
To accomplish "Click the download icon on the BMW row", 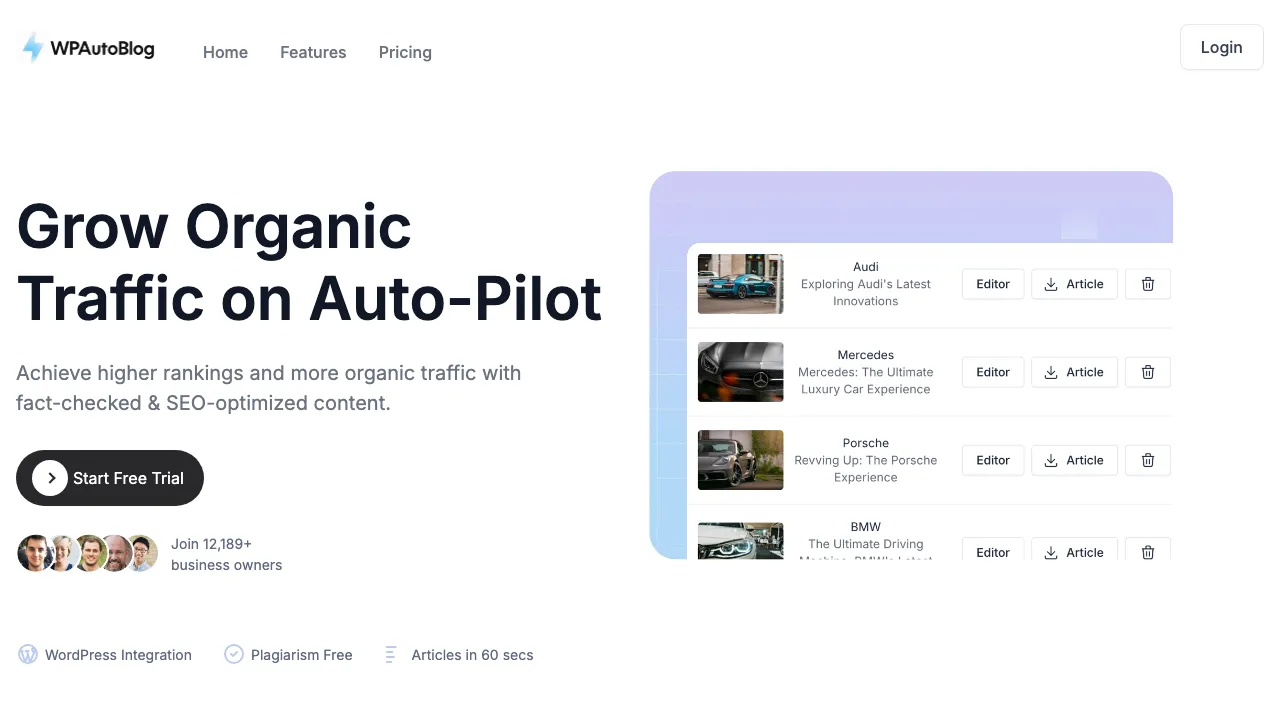I will [1050, 552].
